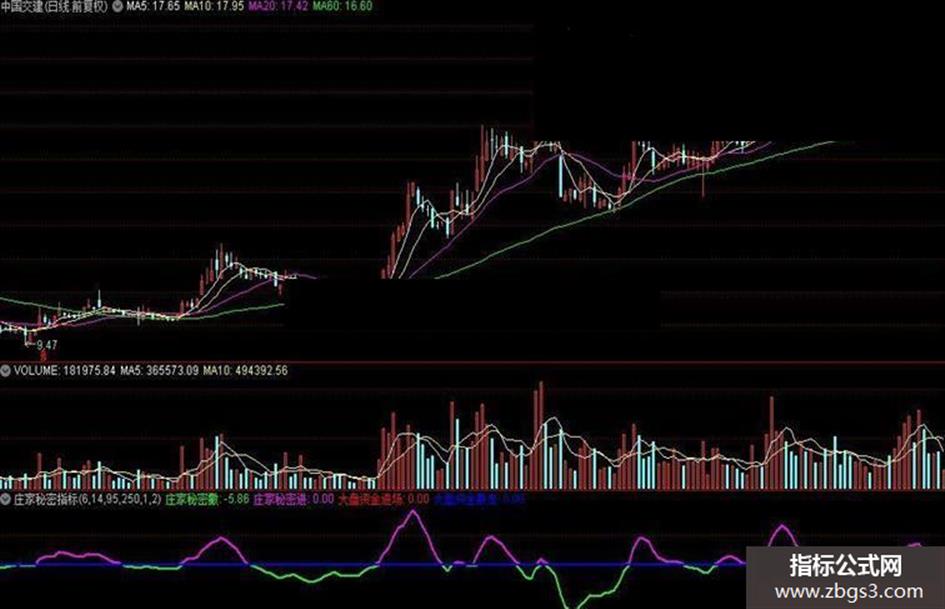
Task: Click green indicator value -5.86 label
Action: tap(207, 499)
